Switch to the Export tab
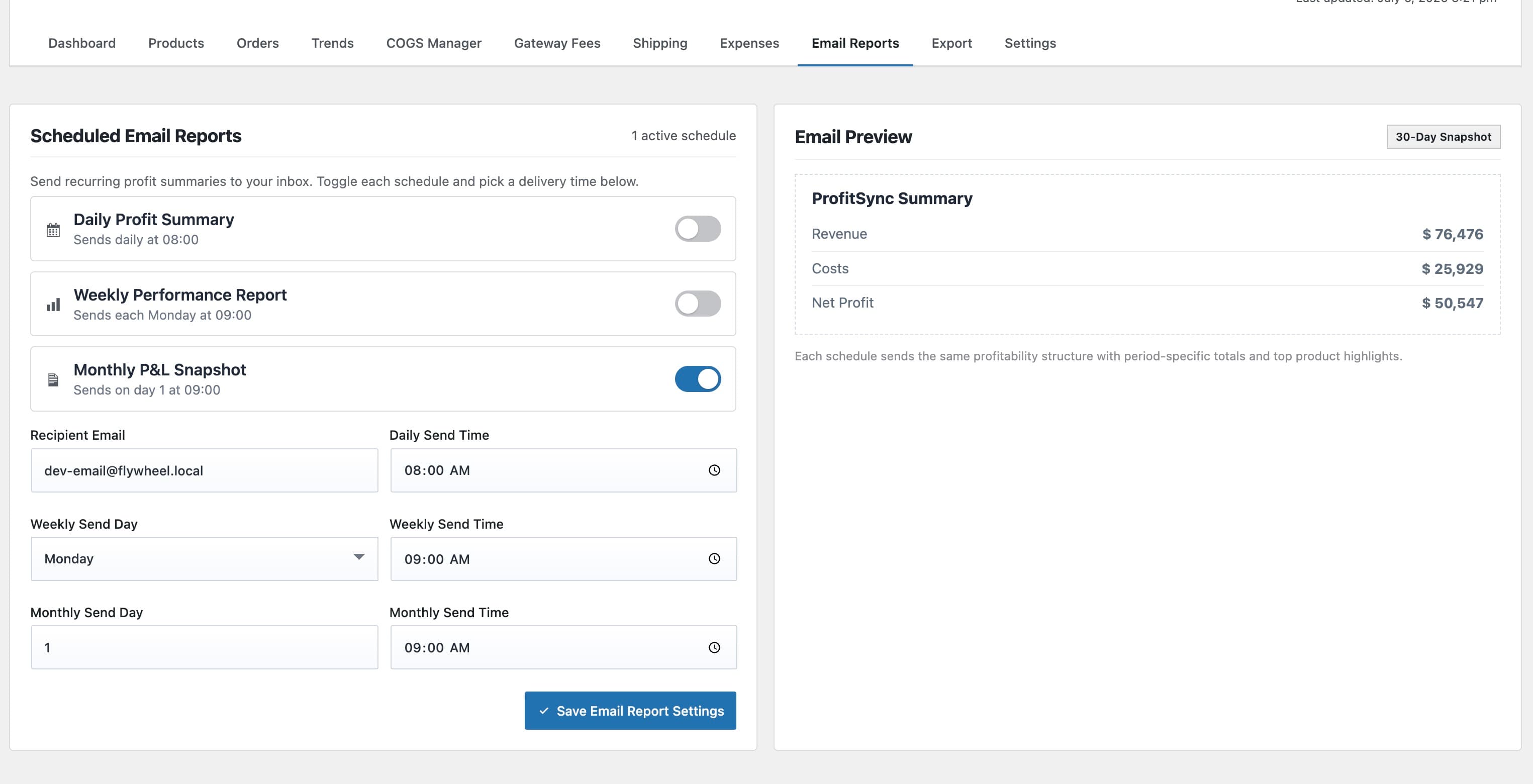 click(951, 43)
